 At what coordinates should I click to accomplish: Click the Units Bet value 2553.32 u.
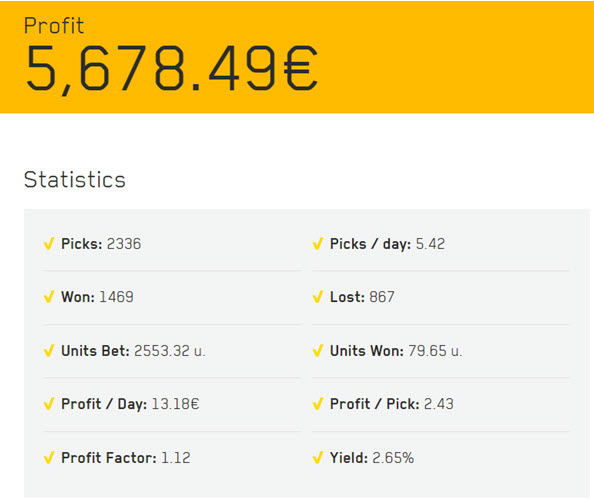[x=170, y=351]
